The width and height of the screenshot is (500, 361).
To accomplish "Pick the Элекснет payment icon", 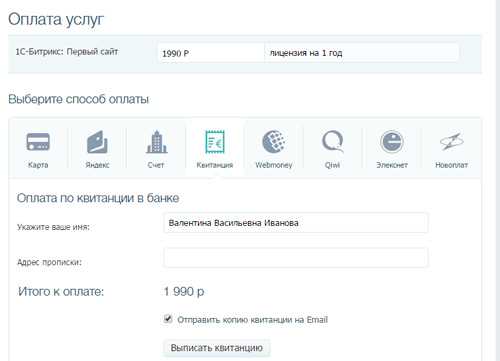I will tap(392, 141).
